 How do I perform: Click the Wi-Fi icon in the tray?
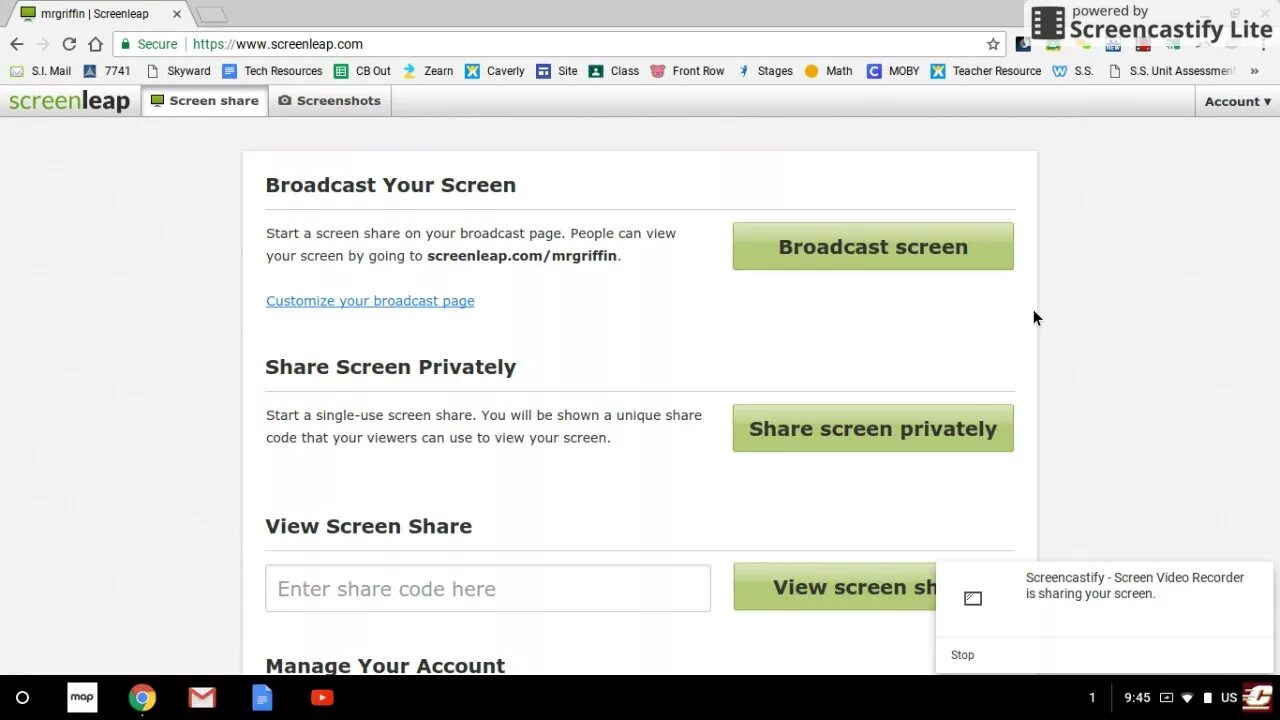tap(1187, 698)
